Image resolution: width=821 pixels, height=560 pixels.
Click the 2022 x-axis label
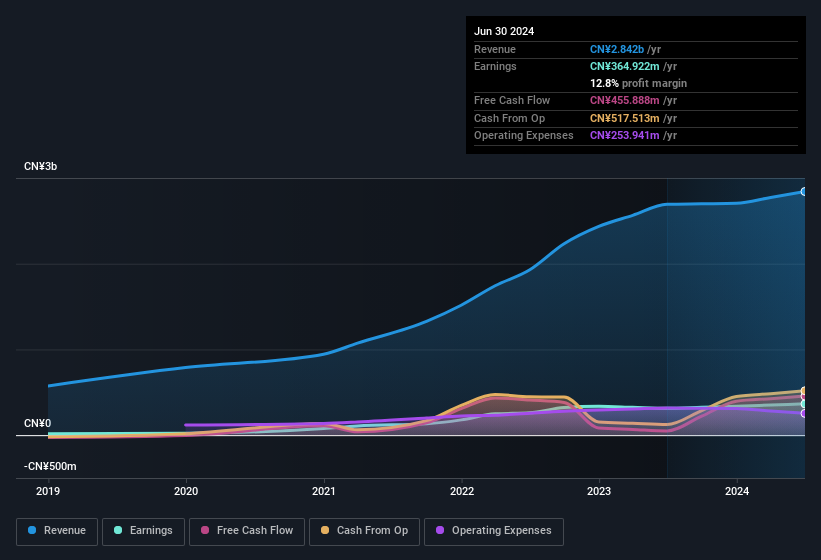462,491
